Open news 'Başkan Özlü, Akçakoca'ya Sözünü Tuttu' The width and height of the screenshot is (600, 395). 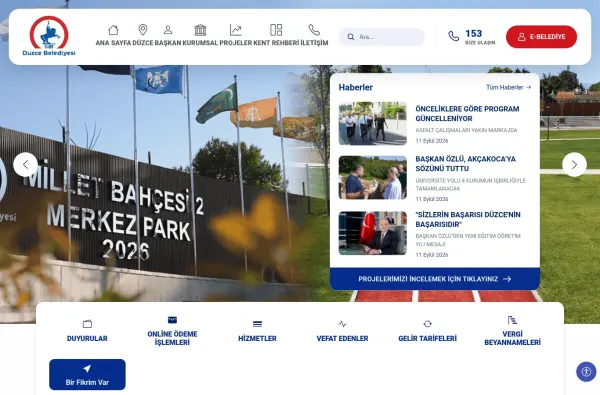pos(465,163)
